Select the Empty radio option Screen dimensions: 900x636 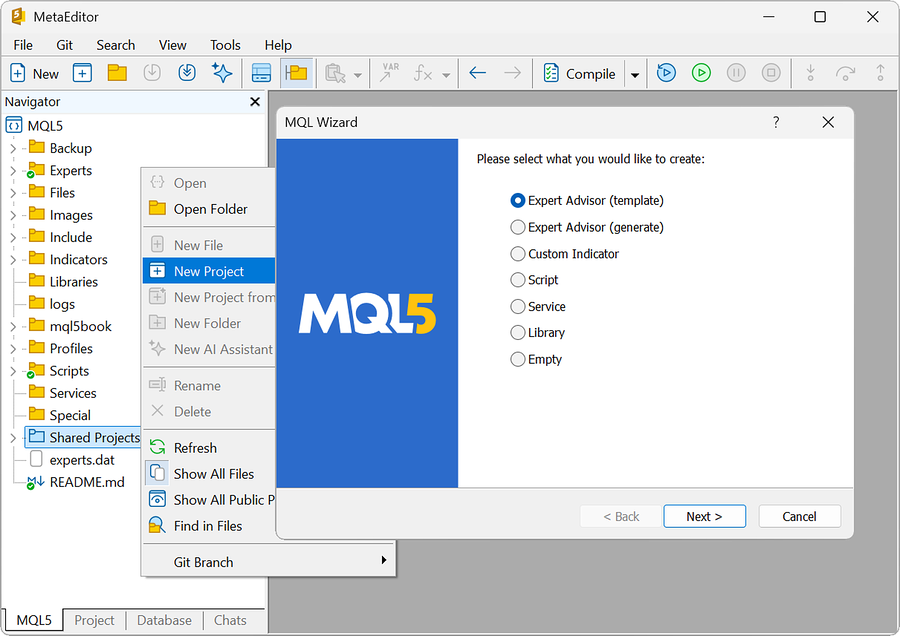536,359
